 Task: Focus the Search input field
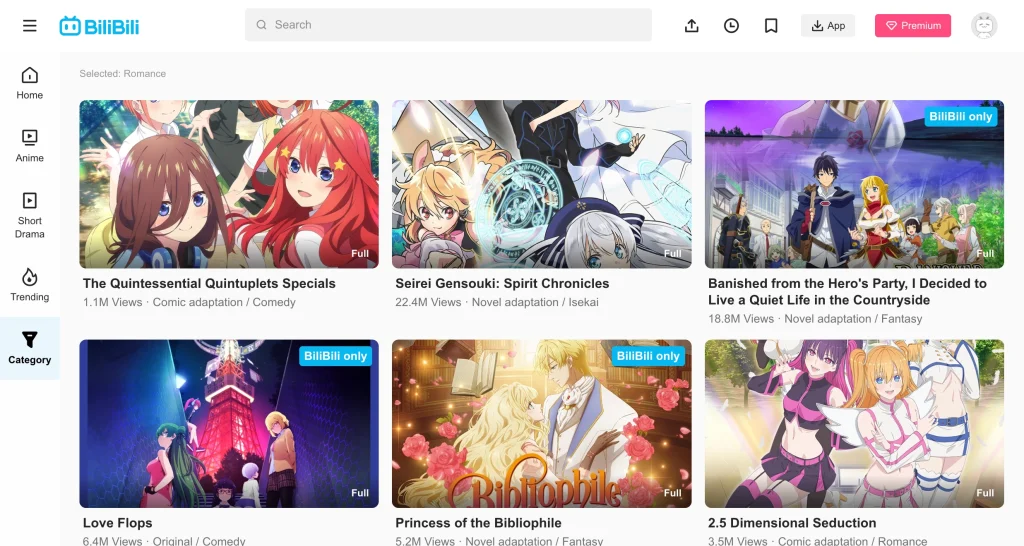point(448,25)
